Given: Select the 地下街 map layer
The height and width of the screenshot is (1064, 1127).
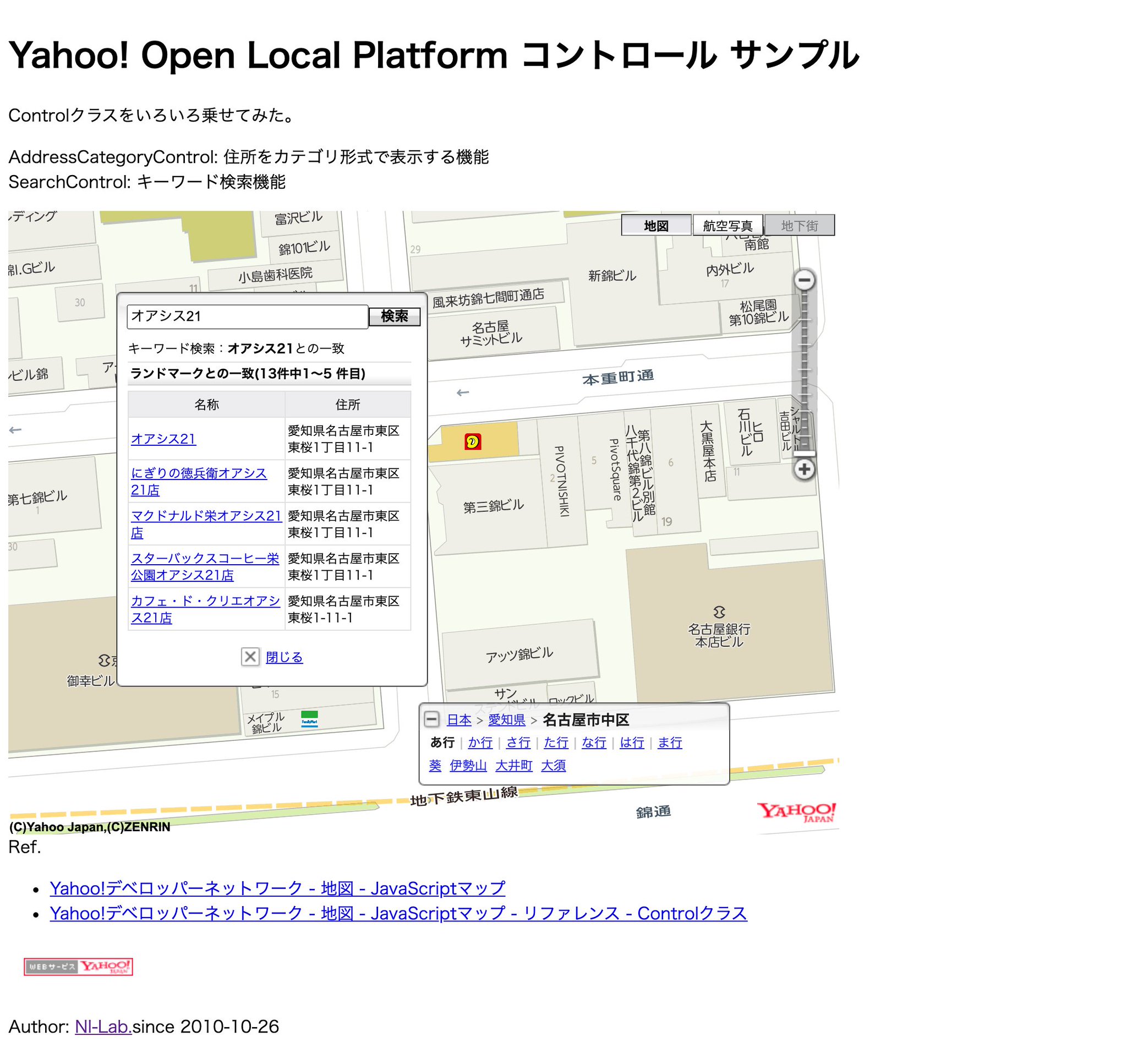Looking at the screenshot, I should coord(800,226).
